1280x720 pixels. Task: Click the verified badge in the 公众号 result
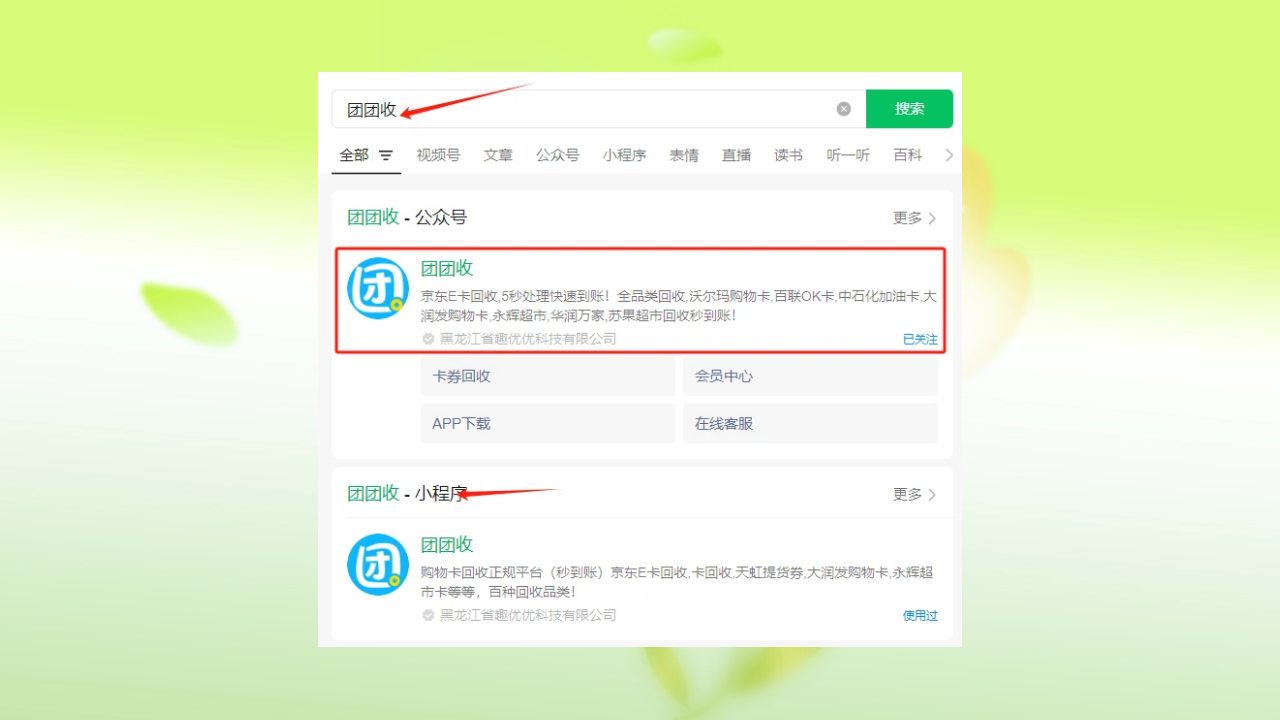(428, 339)
